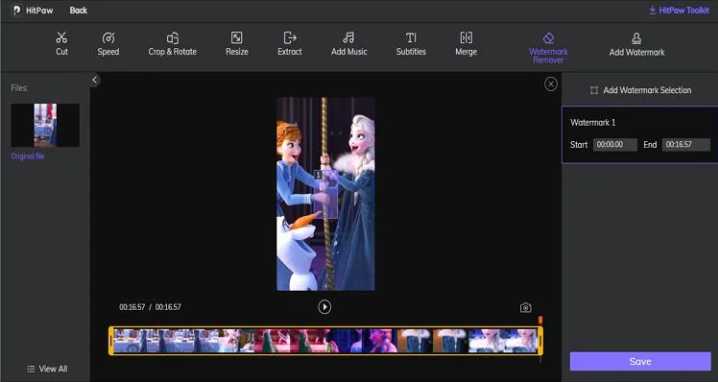Open View All files list
This screenshot has height=382, width=718.
(x=47, y=369)
